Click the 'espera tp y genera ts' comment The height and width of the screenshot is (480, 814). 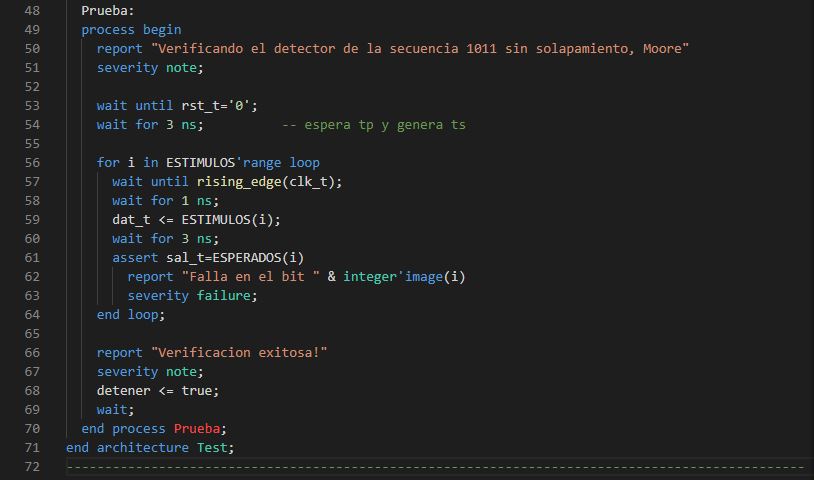(x=373, y=125)
